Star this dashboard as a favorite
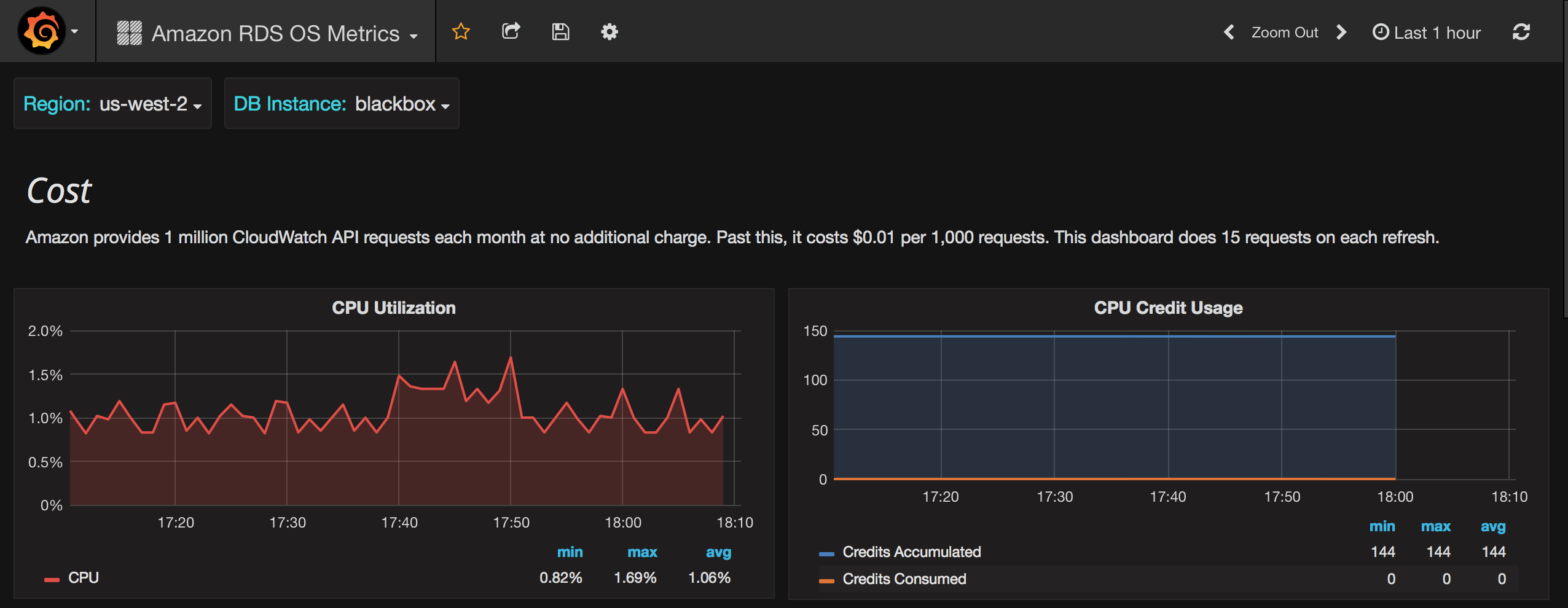1568x608 pixels. tap(461, 31)
